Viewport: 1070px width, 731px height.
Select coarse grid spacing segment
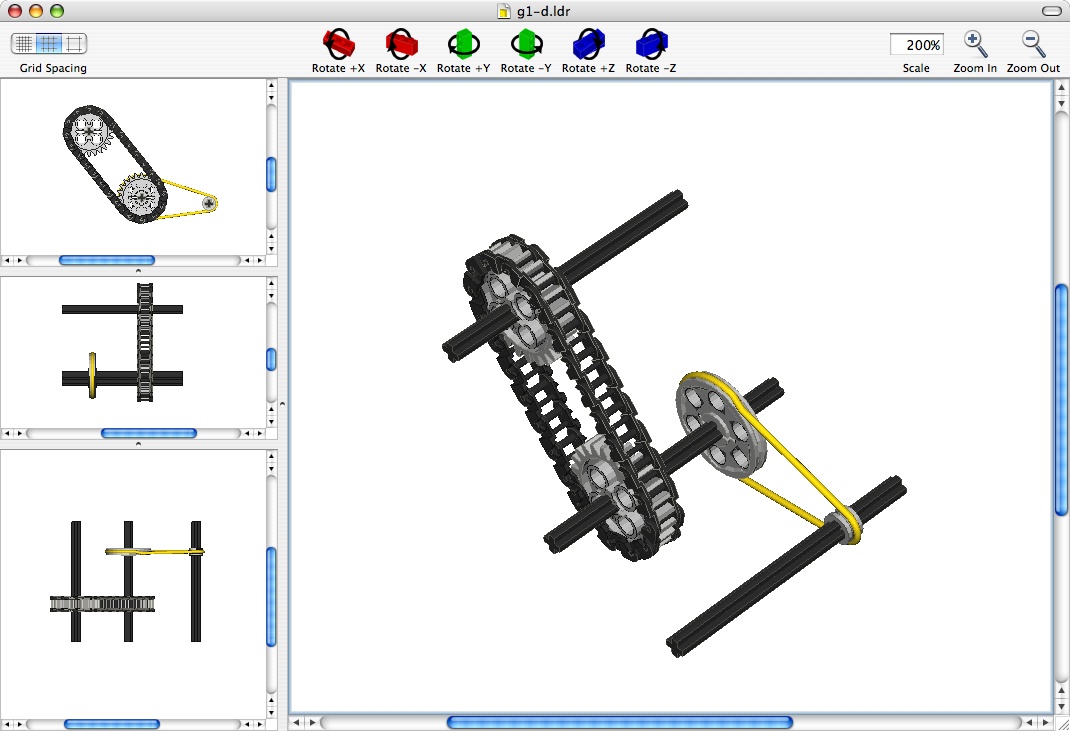(74, 44)
